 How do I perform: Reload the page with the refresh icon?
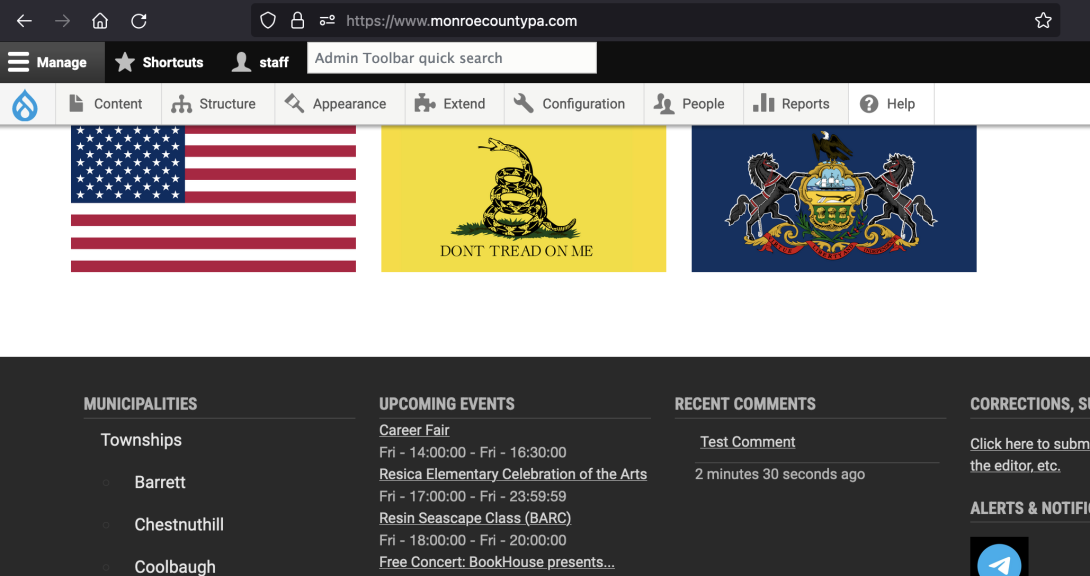coord(139,21)
